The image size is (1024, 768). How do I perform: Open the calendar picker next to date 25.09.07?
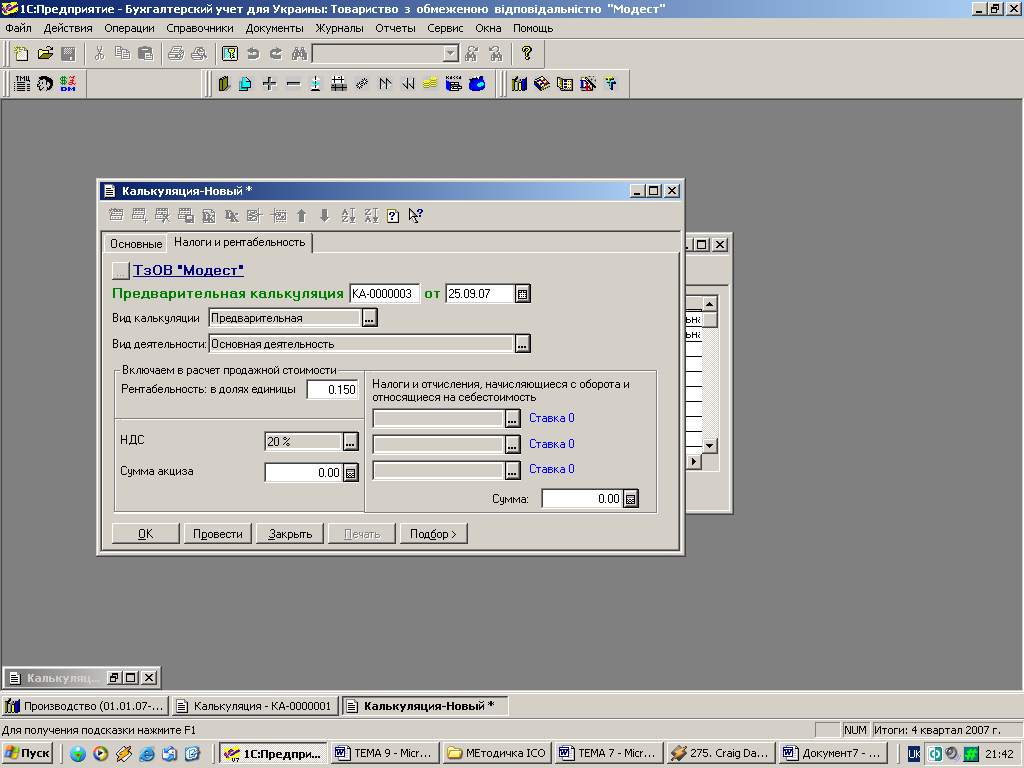pos(522,294)
